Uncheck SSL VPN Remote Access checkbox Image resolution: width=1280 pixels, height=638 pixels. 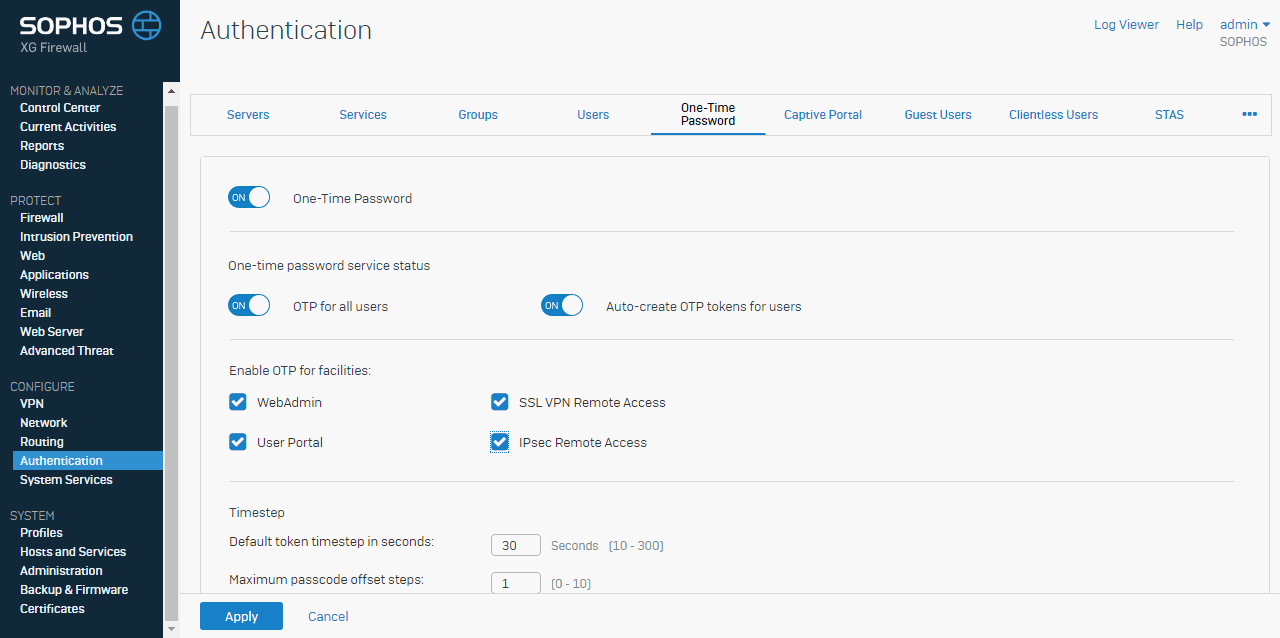click(x=500, y=402)
